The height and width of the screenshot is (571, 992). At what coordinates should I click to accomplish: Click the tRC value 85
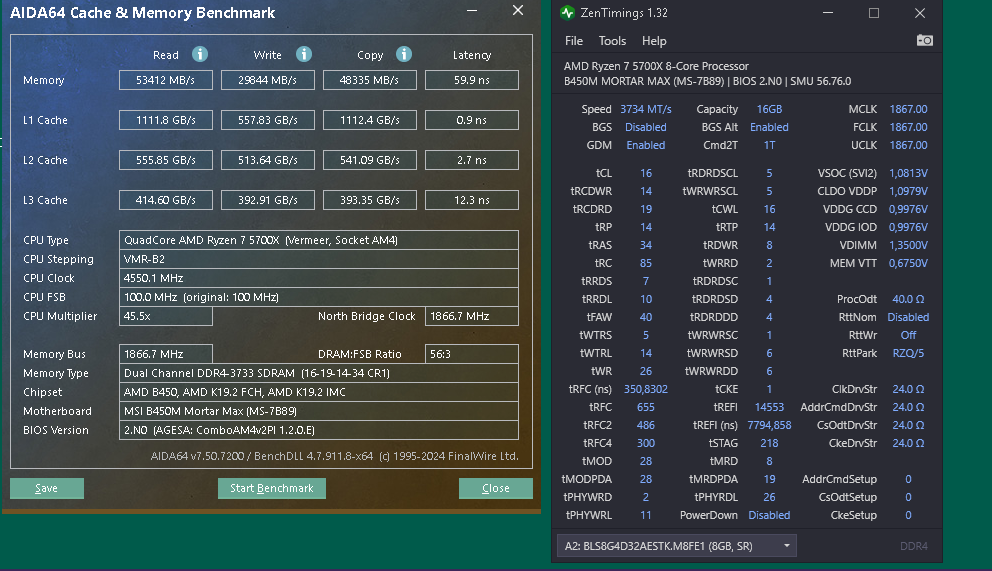click(x=645, y=263)
